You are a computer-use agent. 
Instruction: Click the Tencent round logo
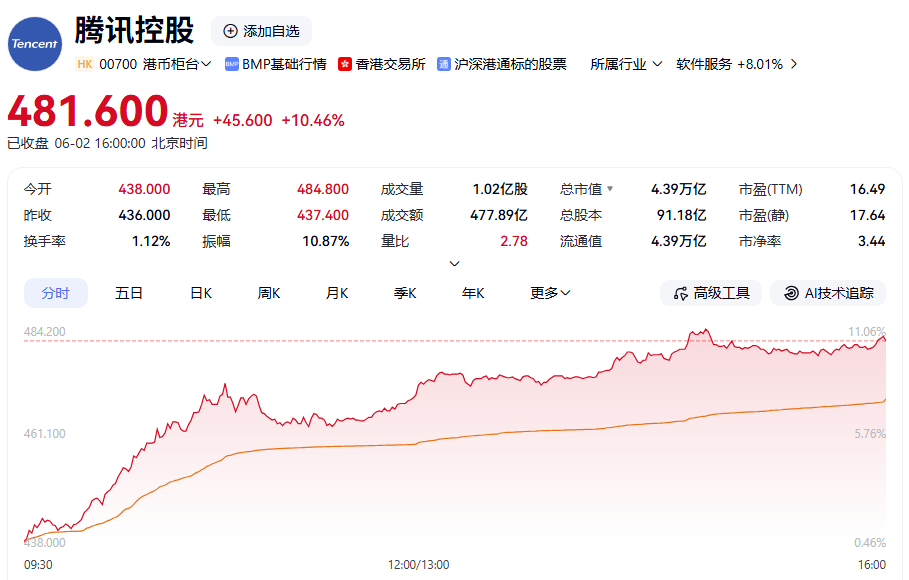(35, 44)
